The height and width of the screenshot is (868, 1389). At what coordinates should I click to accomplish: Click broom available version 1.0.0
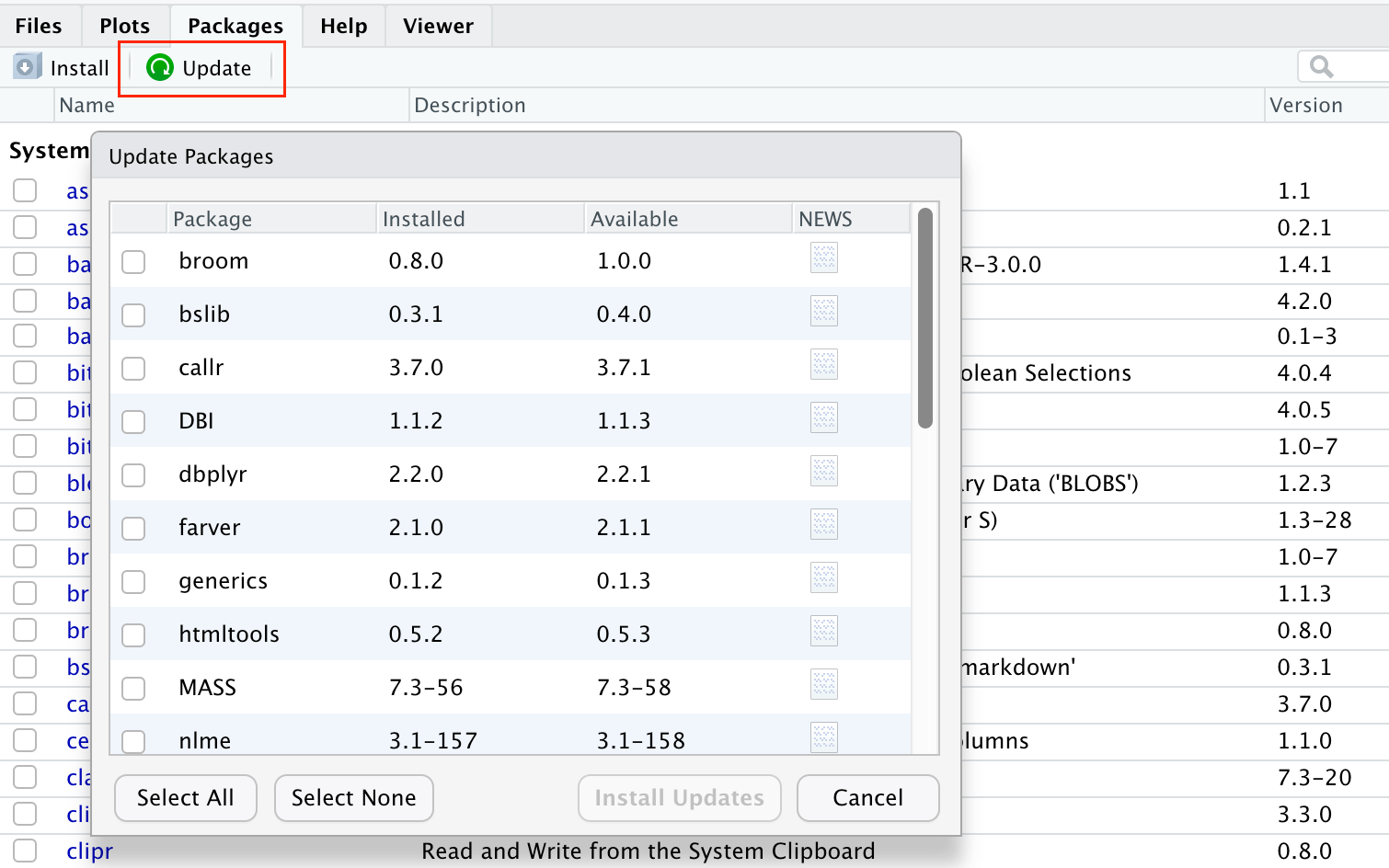point(624,261)
